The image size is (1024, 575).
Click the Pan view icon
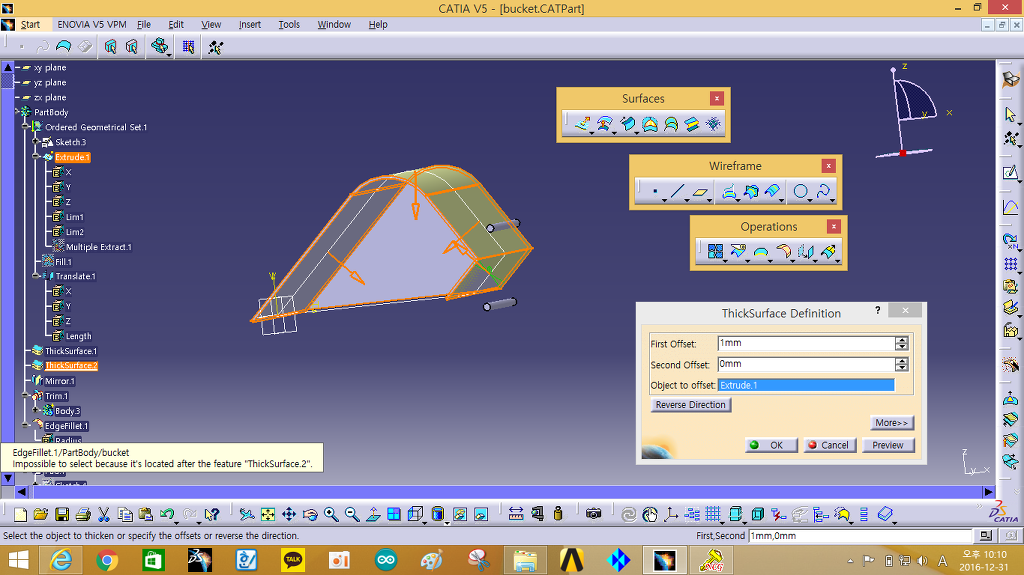click(x=289, y=514)
